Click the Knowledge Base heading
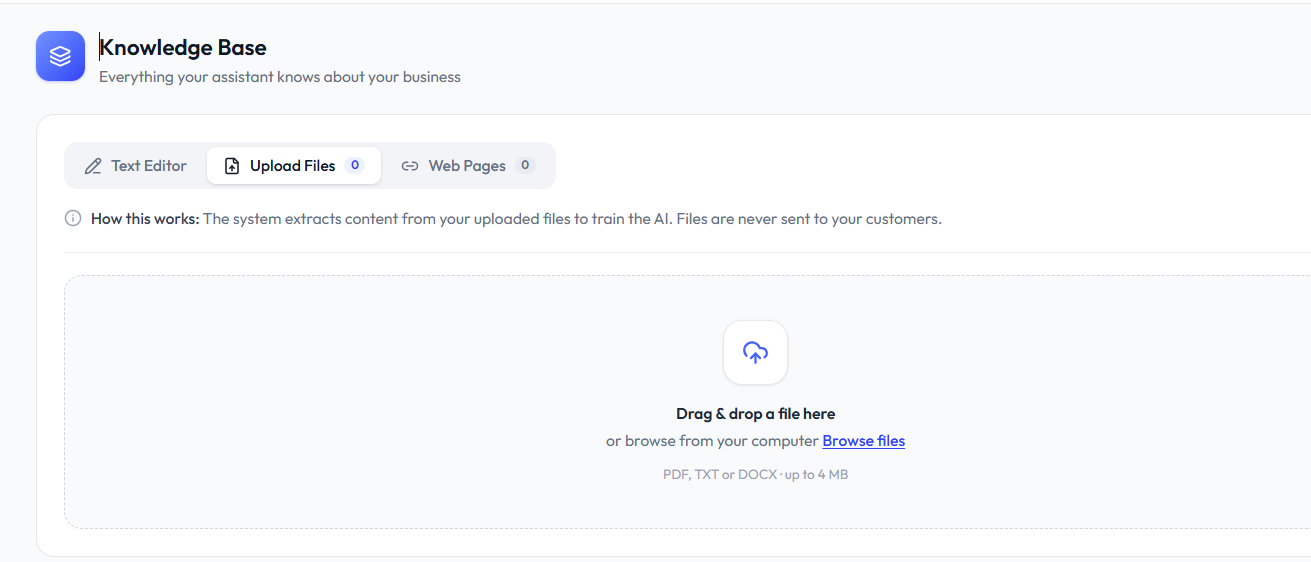 click(183, 47)
